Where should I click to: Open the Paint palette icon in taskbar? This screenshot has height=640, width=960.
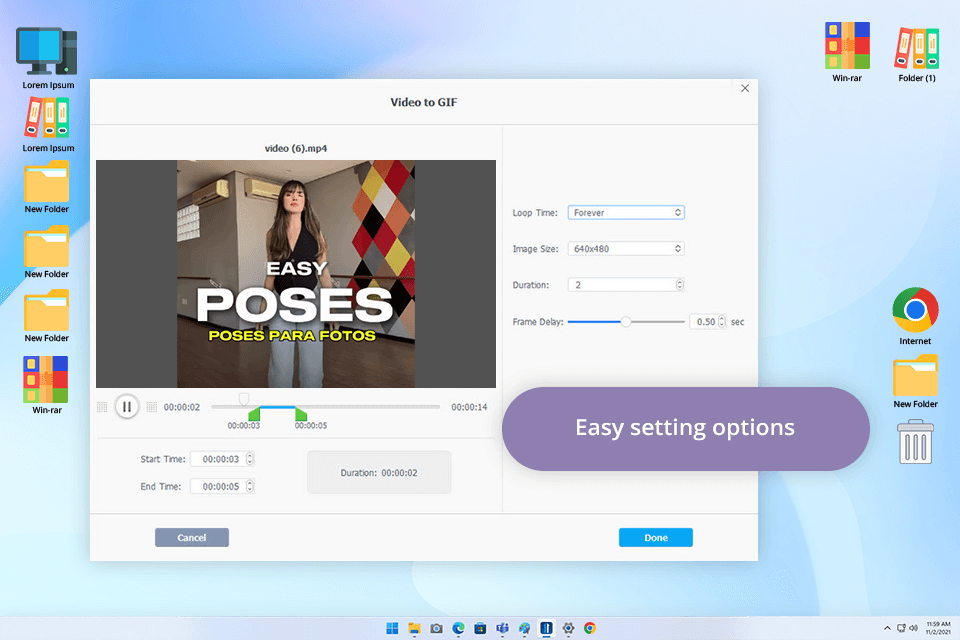pos(525,628)
